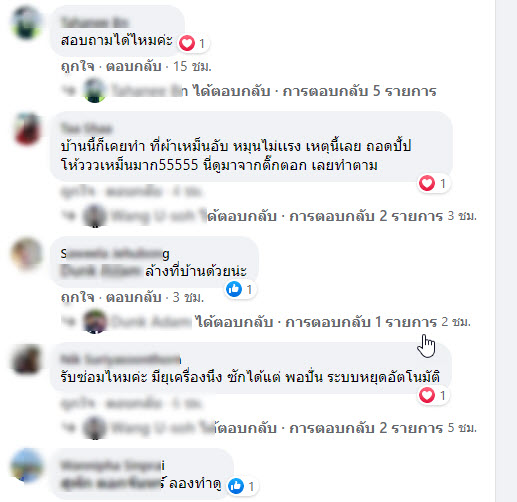Viewport: 517px width, 502px height.
Task: Click ตอบกลับ under สอบถามได้ไหมค่ะ comment
Action: pos(134,66)
